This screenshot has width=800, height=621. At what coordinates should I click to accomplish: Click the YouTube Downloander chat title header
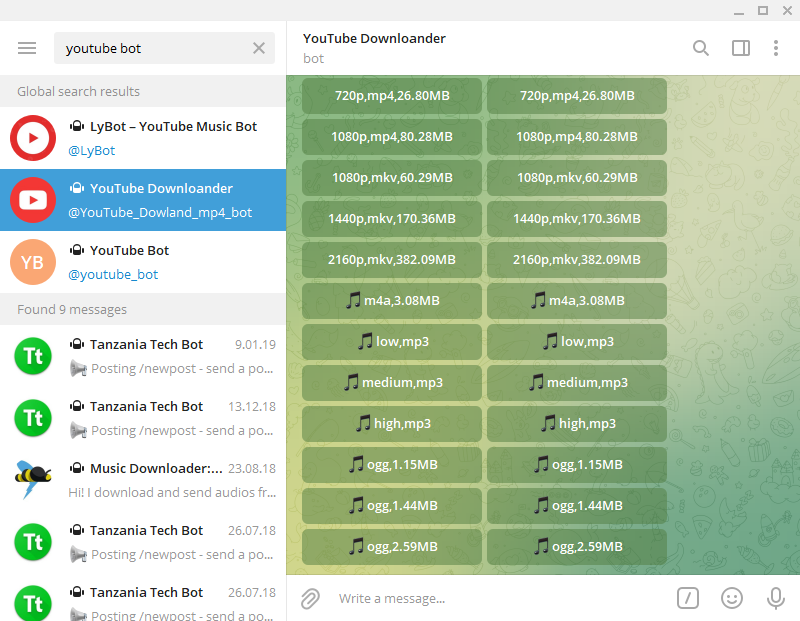tap(374, 39)
